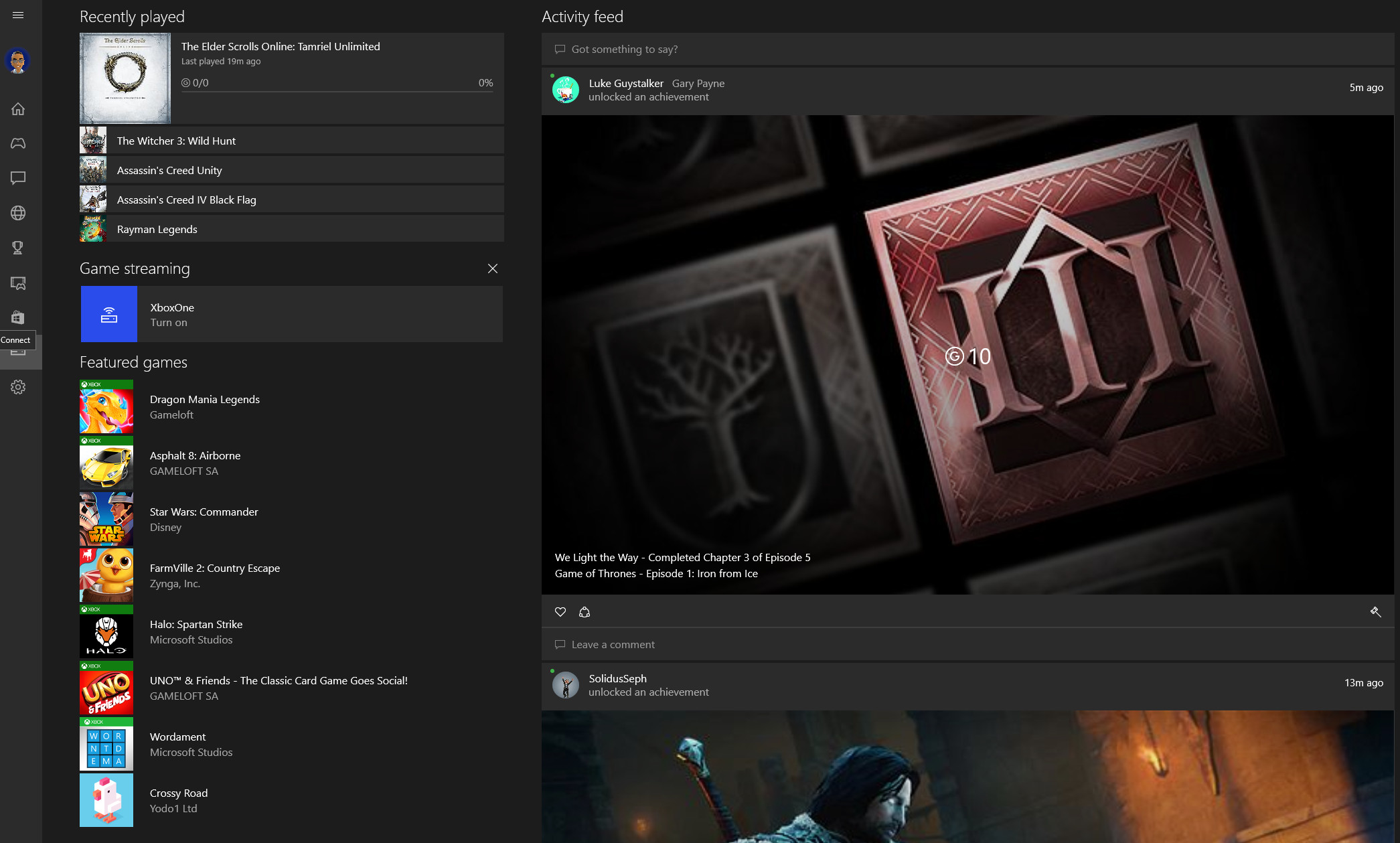Click 'Crossy Road' title text
The width and height of the screenshot is (1400, 843).
coord(179,793)
